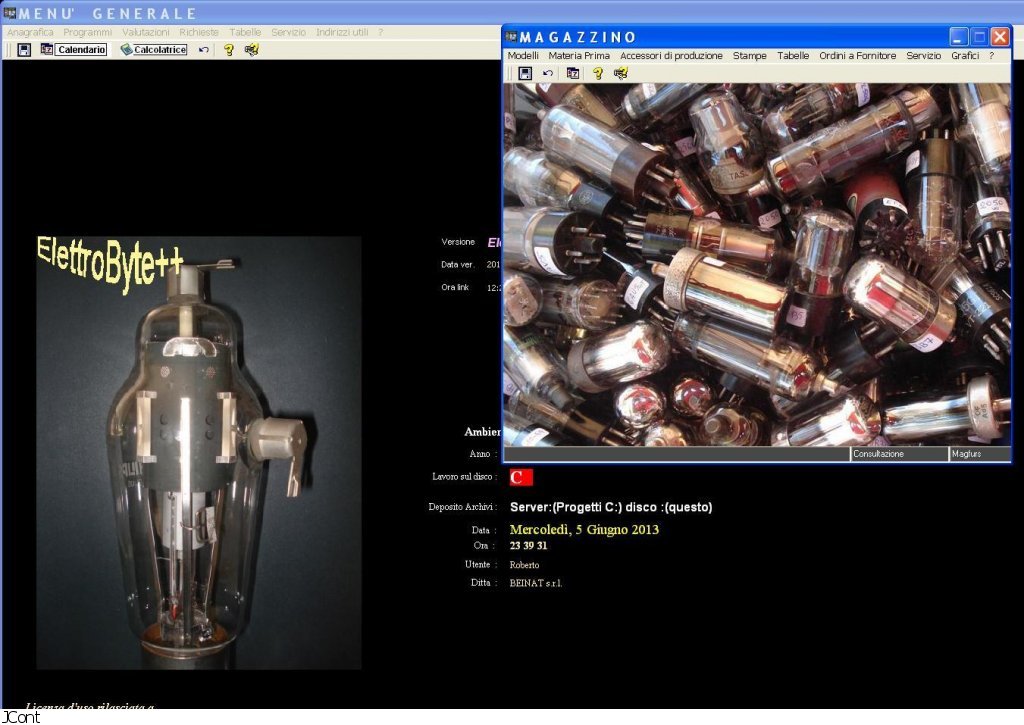
Task: Click the yellow question mark in Magazzino toolbar
Action: point(597,73)
